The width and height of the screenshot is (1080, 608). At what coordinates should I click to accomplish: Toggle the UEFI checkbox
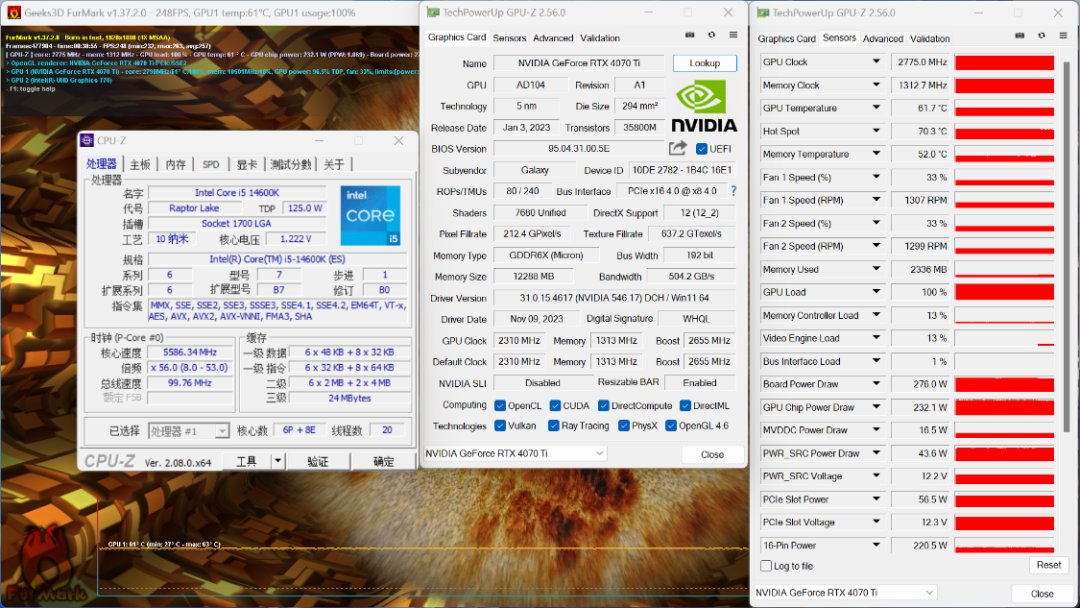[x=701, y=149]
